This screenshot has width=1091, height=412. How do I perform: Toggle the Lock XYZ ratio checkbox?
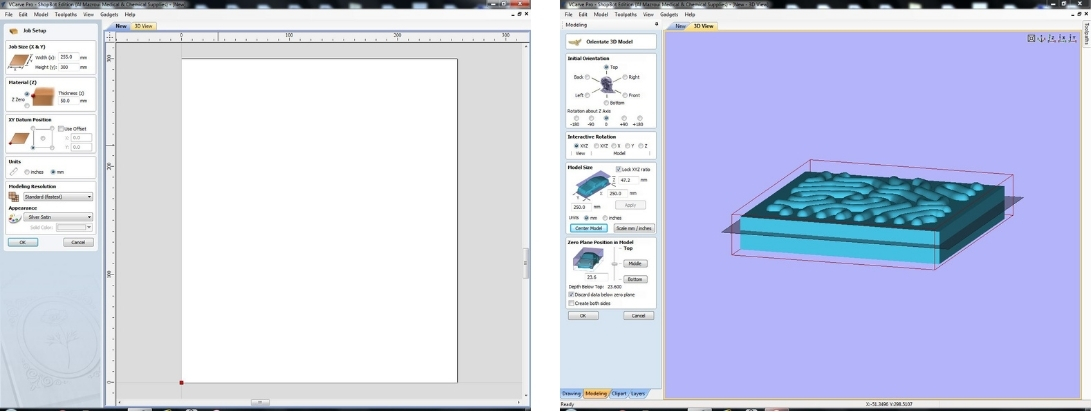click(617, 170)
